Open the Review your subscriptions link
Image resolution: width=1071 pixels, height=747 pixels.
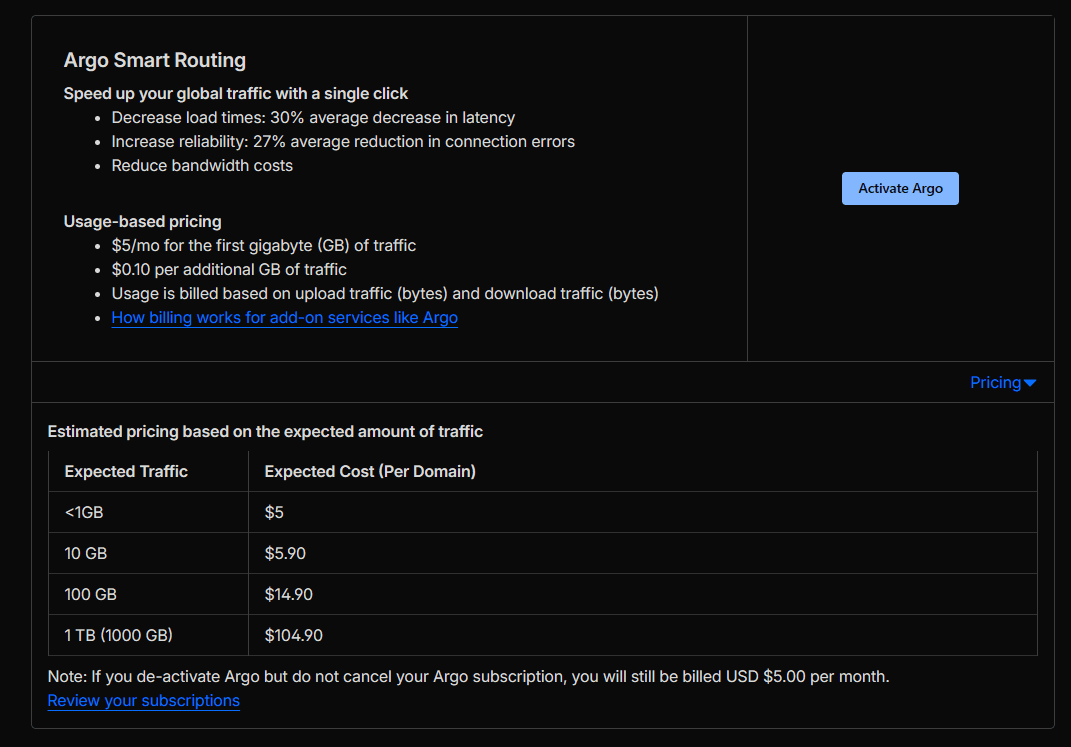coord(143,701)
